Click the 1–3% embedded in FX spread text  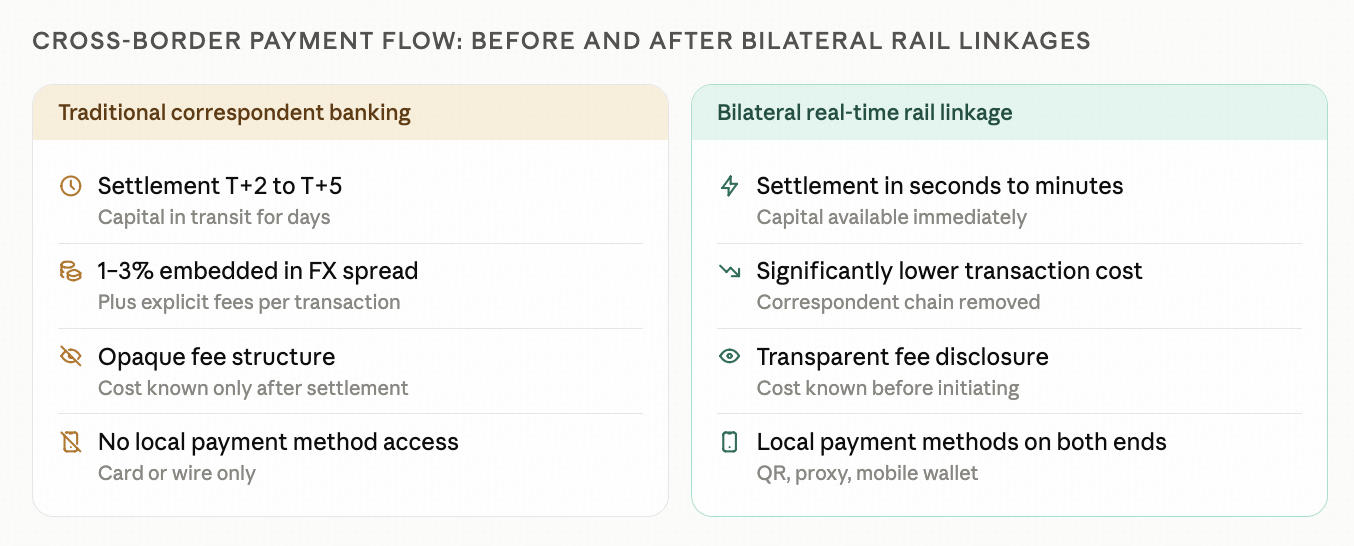coord(258,271)
